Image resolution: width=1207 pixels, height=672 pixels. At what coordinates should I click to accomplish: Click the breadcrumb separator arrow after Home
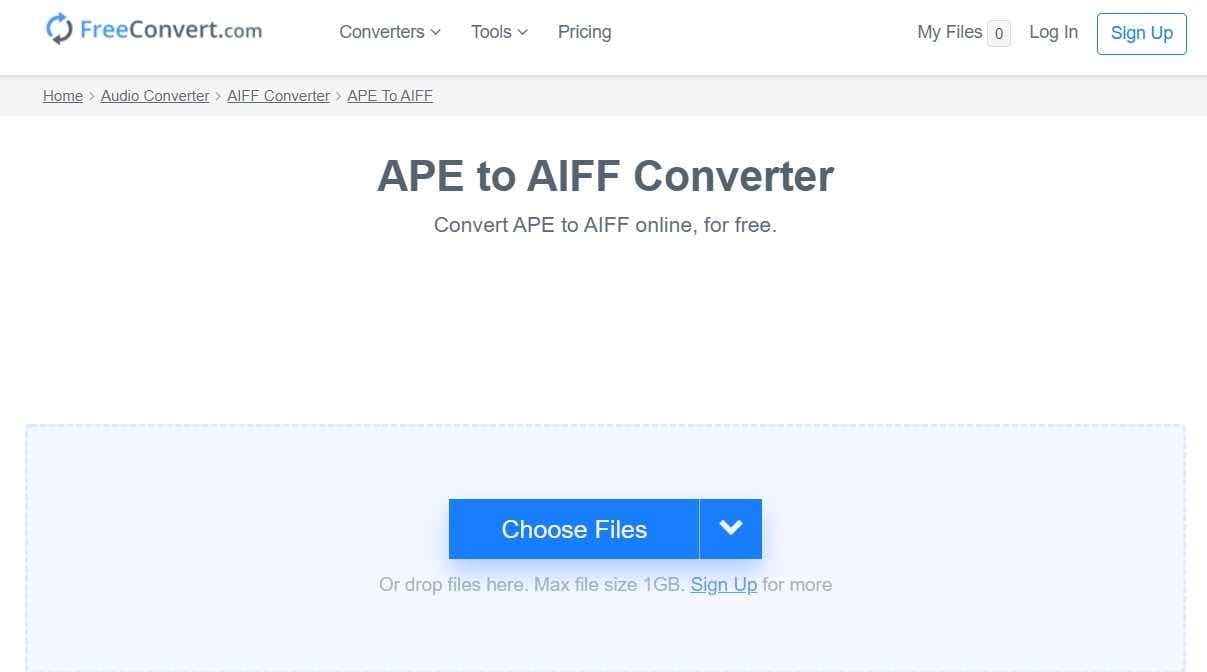pyautogui.click(x=92, y=96)
